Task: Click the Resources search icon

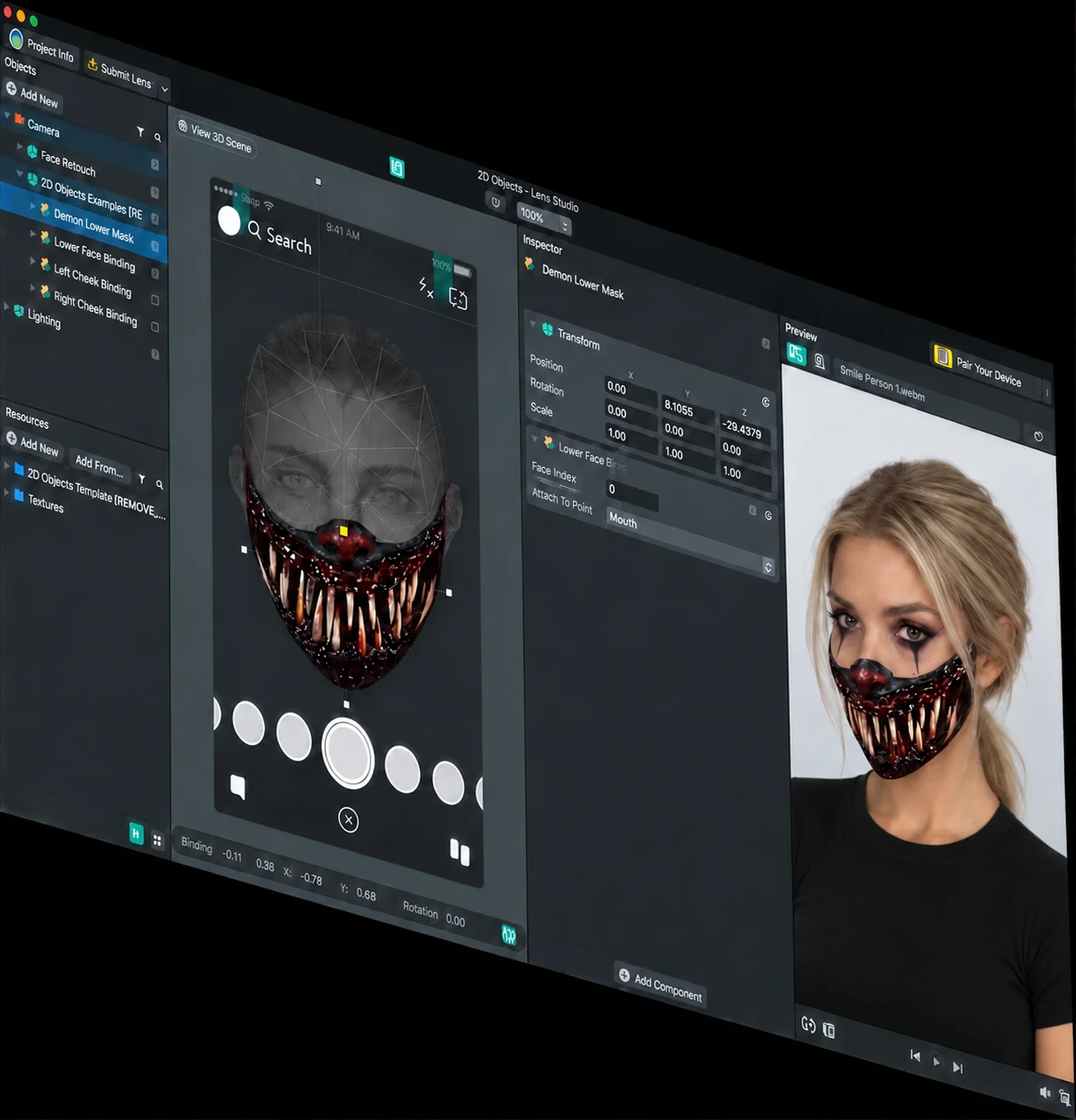Action: click(x=160, y=484)
